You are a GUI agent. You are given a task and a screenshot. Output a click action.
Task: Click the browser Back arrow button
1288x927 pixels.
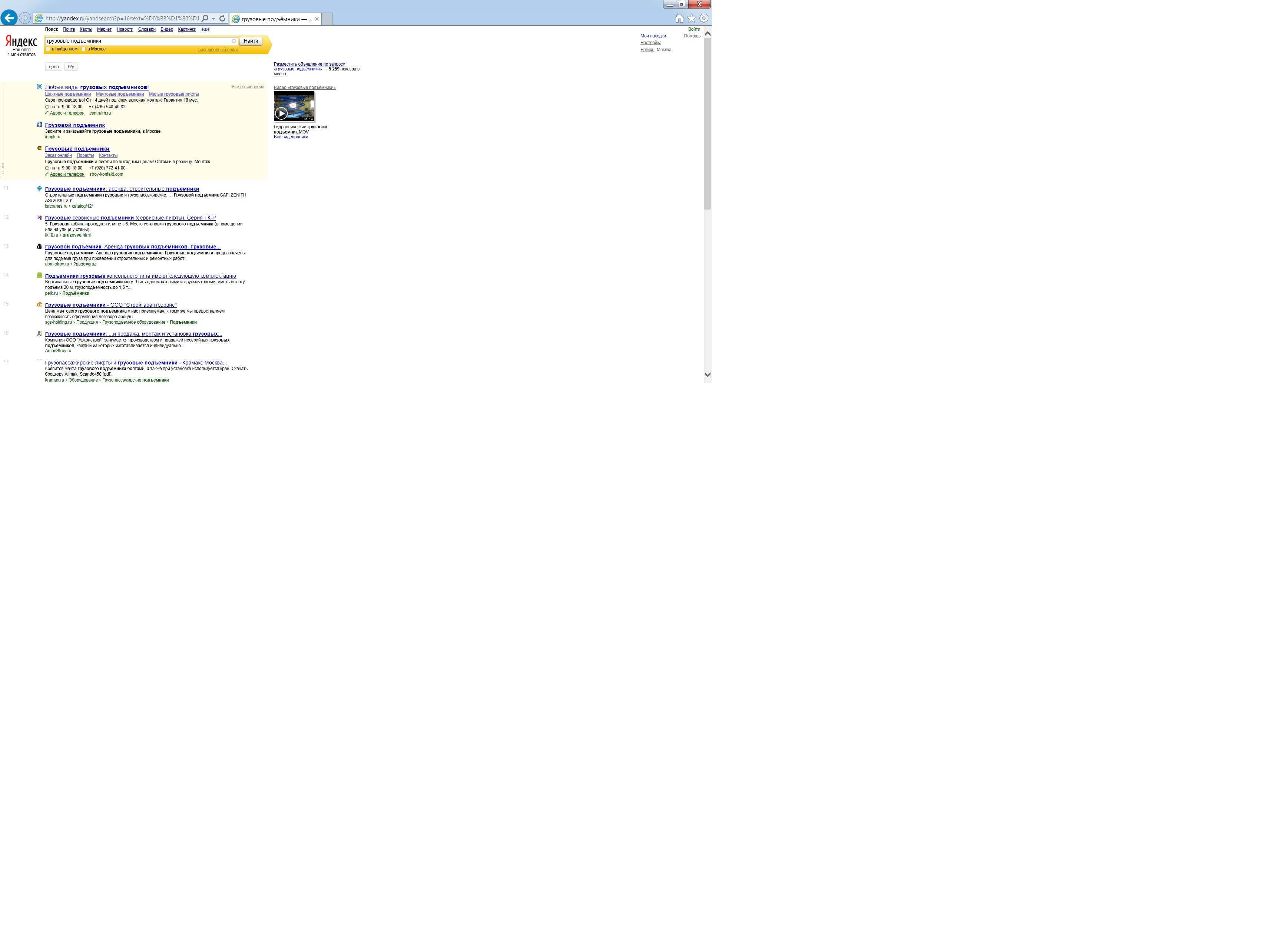click(9, 18)
